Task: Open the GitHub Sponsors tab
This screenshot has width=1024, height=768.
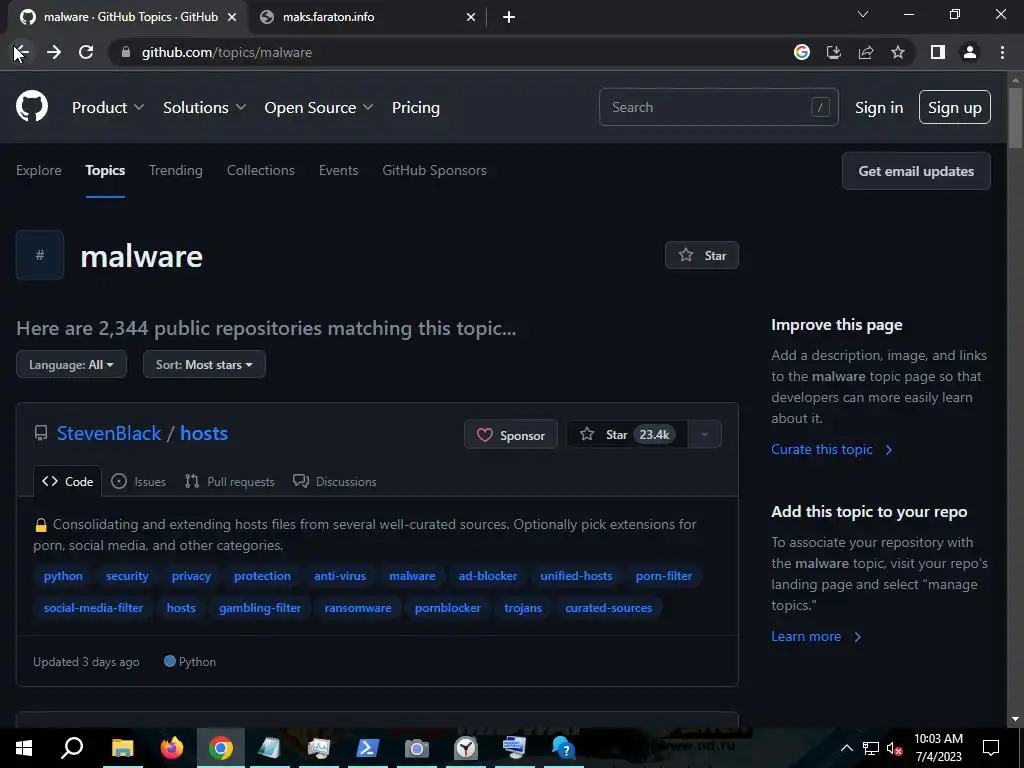Action: tap(434, 170)
